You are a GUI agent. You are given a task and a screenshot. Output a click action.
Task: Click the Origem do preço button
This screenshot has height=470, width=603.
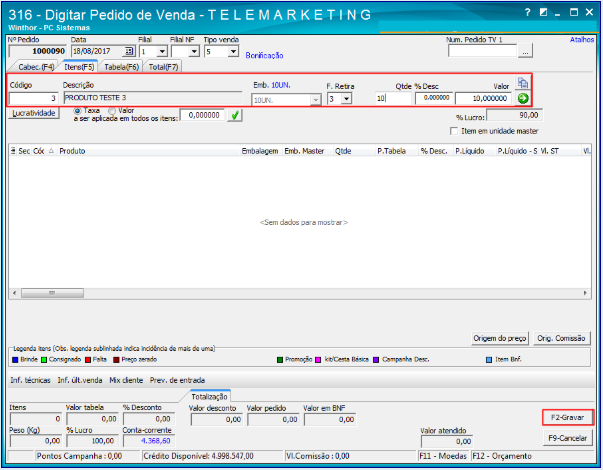coord(500,338)
